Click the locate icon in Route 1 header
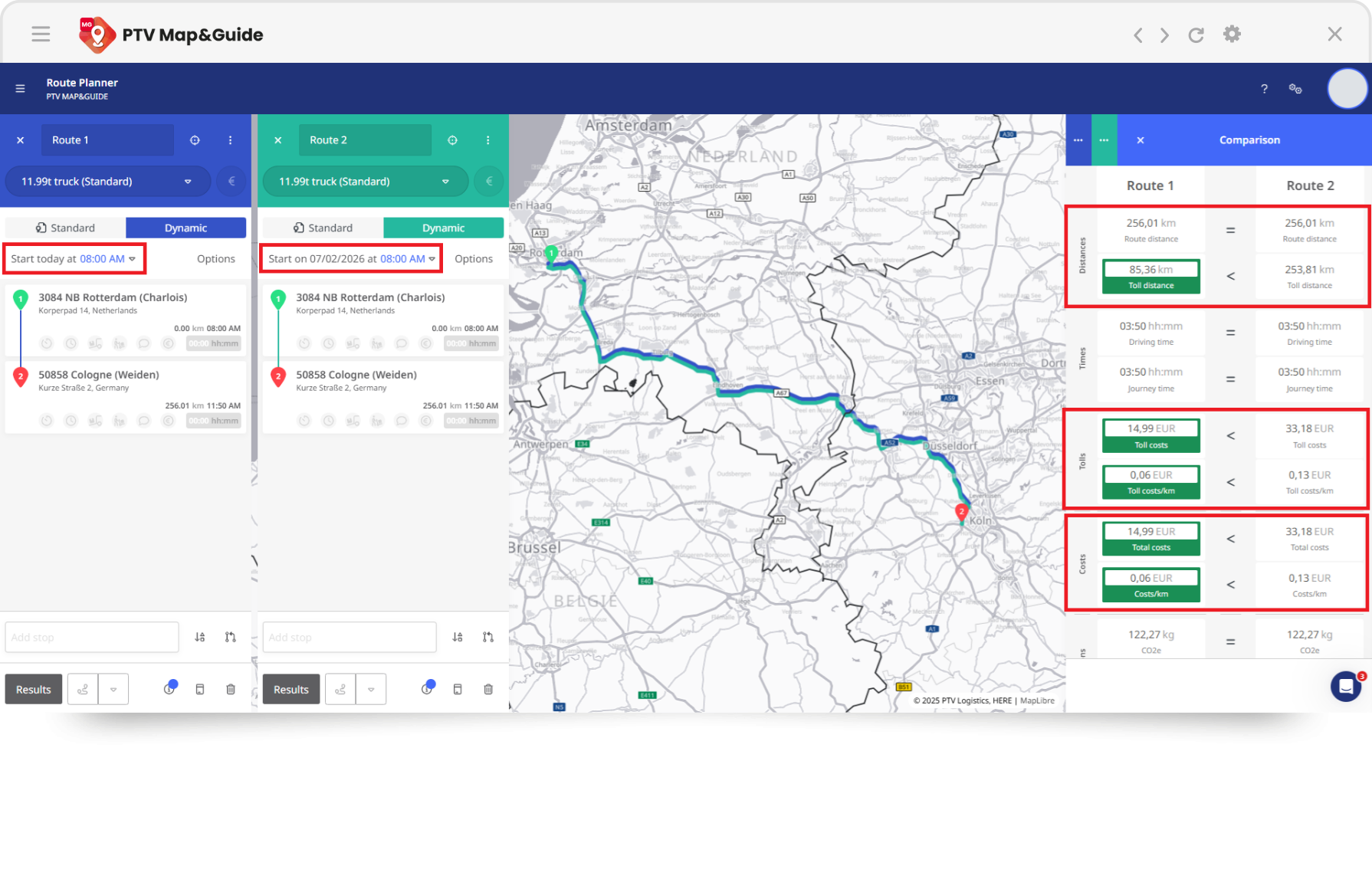1372x889 pixels. click(x=195, y=140)
